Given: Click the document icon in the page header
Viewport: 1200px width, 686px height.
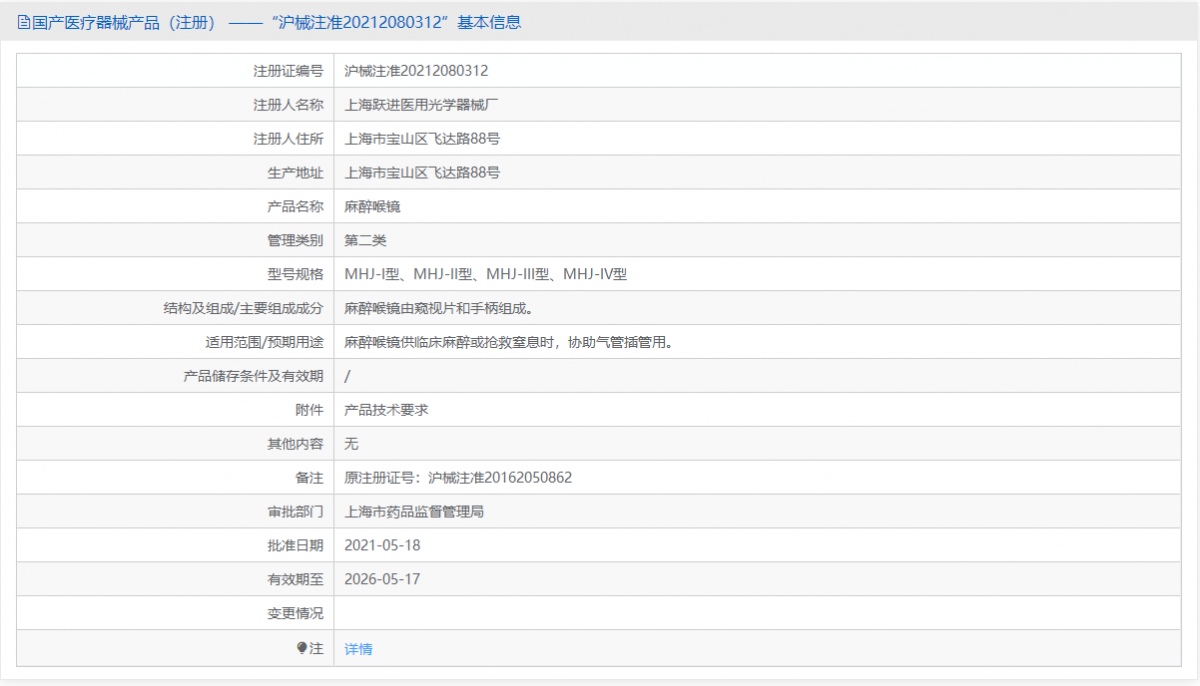Looking at the screenshot, I should click(24, 22).
